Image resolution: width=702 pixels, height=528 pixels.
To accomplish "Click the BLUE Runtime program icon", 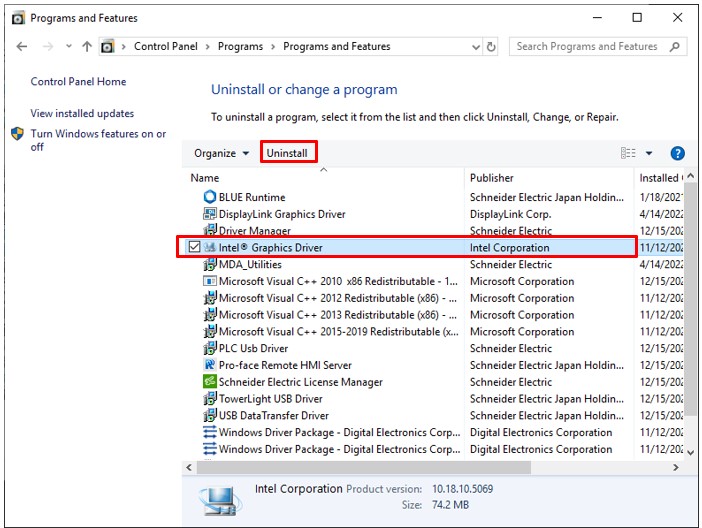I will [x=210, y=197].
